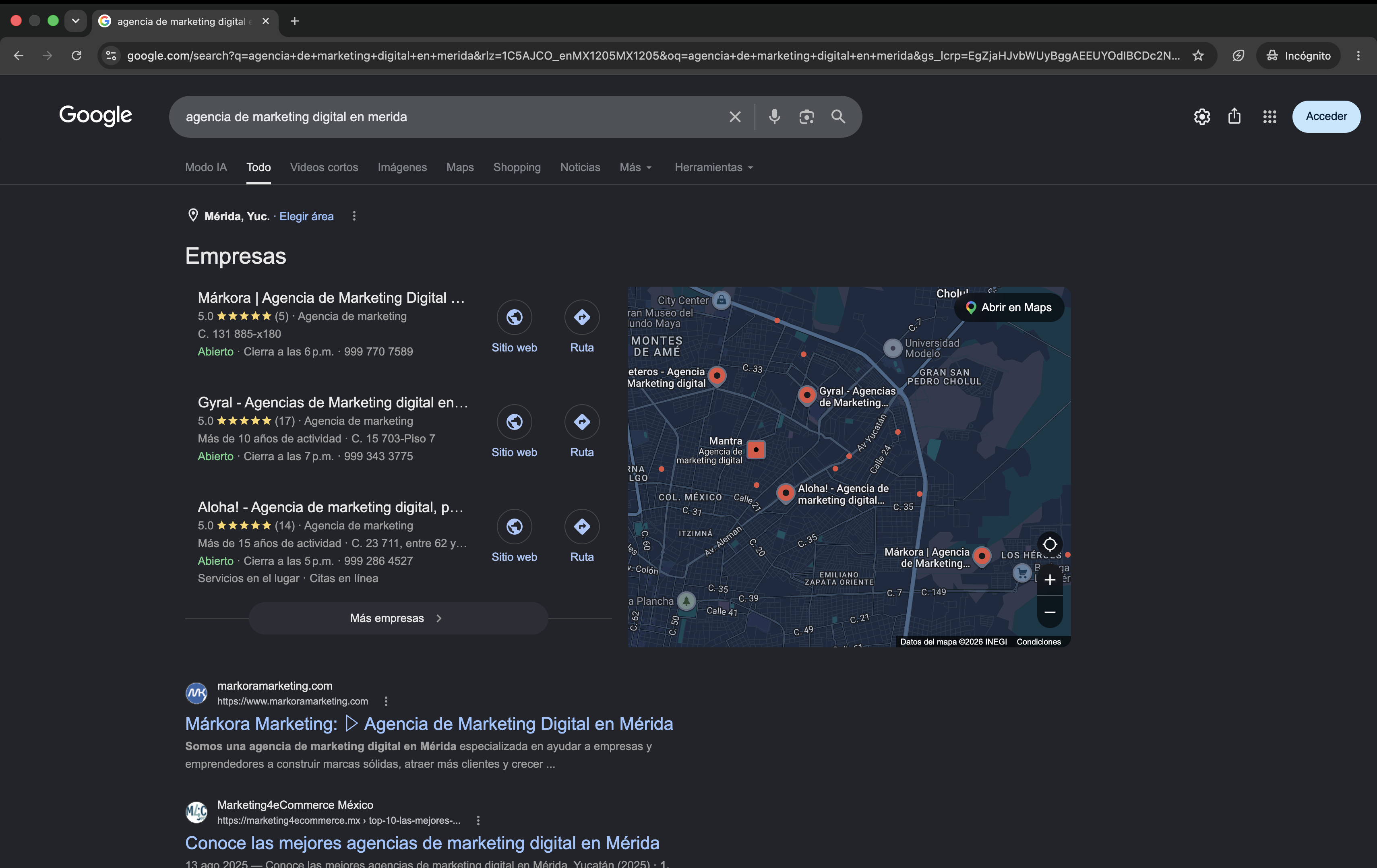Image resolution: width=1377 pixels, height=868 pixels.
Task: Zoom in on the map
Action: coord(1050,580)
